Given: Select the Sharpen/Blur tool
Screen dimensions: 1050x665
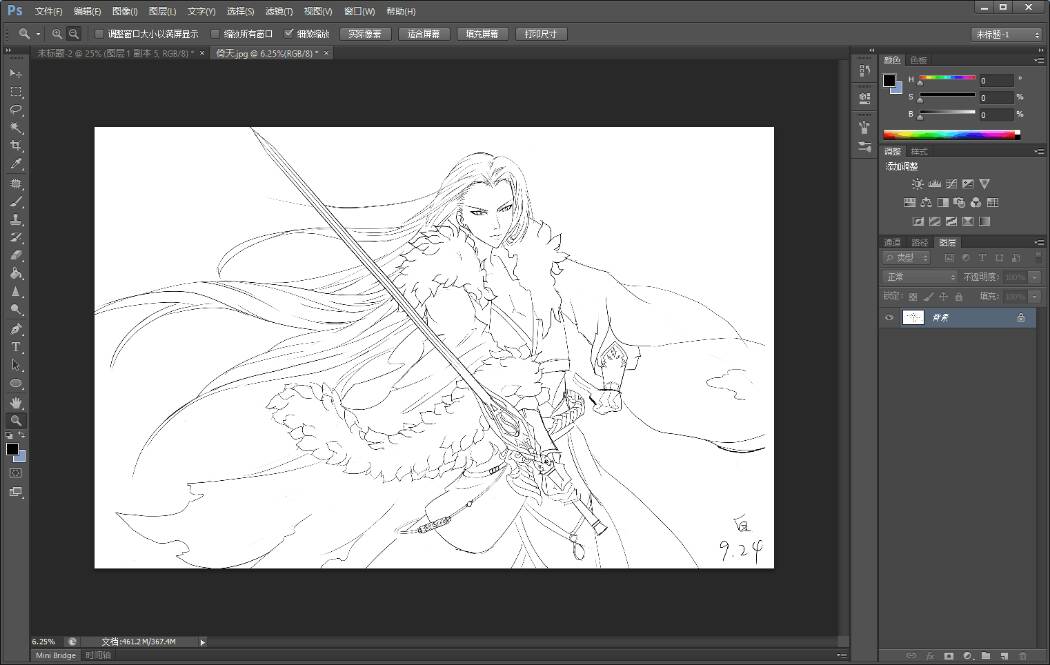Looking at the screenshot, I should (x=16, y=291).
